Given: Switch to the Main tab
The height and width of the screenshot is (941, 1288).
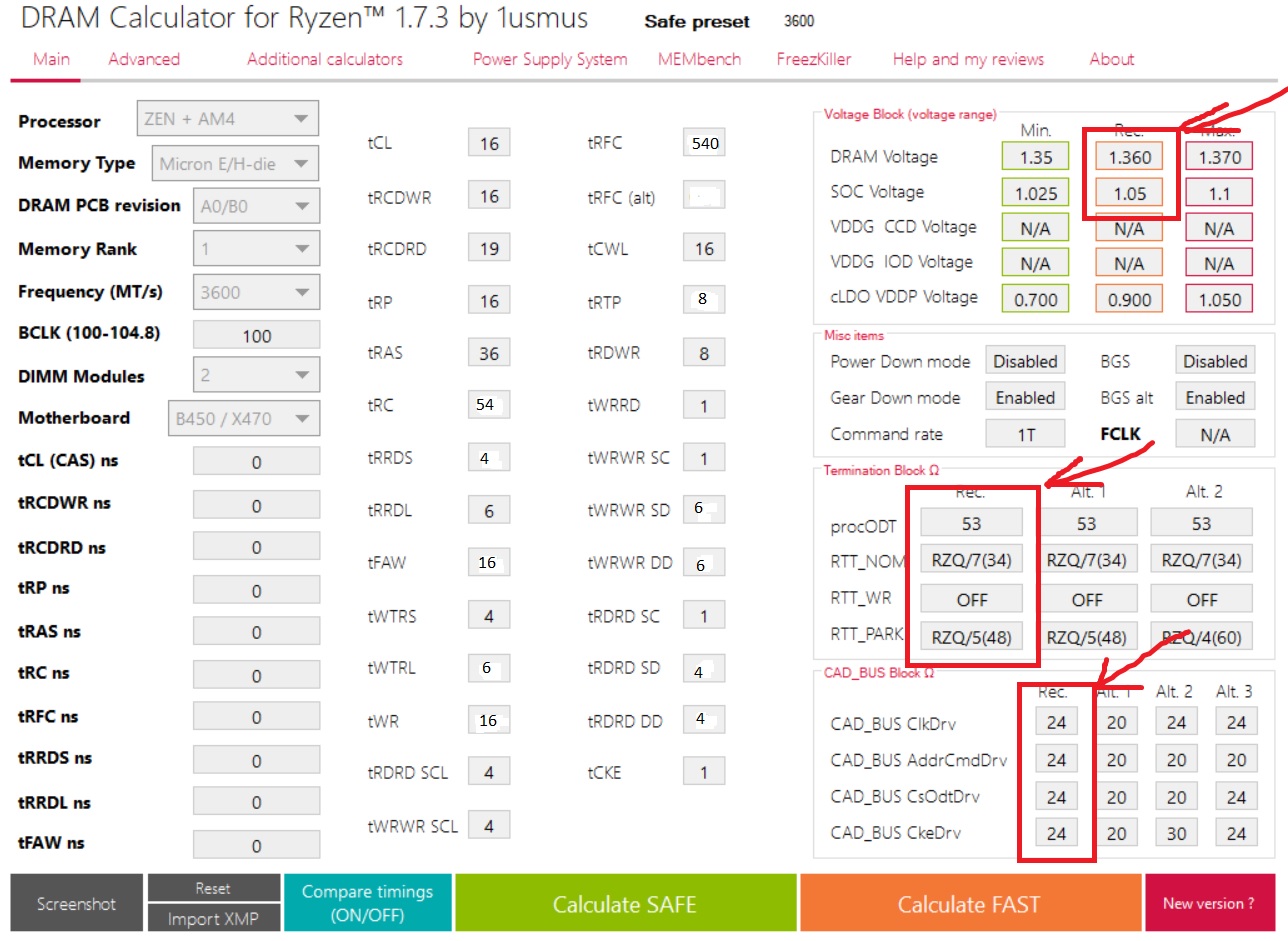Looking at the screenshot, I should pos(51,59).
